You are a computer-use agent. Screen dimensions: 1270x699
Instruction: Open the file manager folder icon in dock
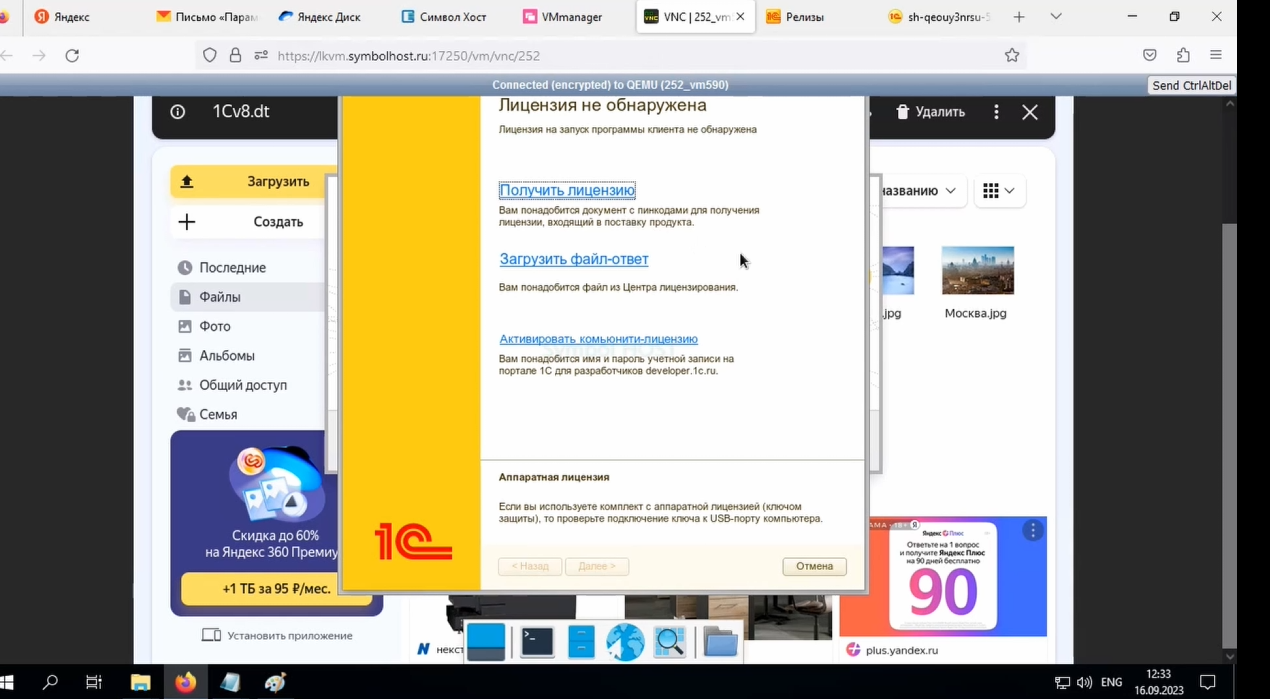720,642
